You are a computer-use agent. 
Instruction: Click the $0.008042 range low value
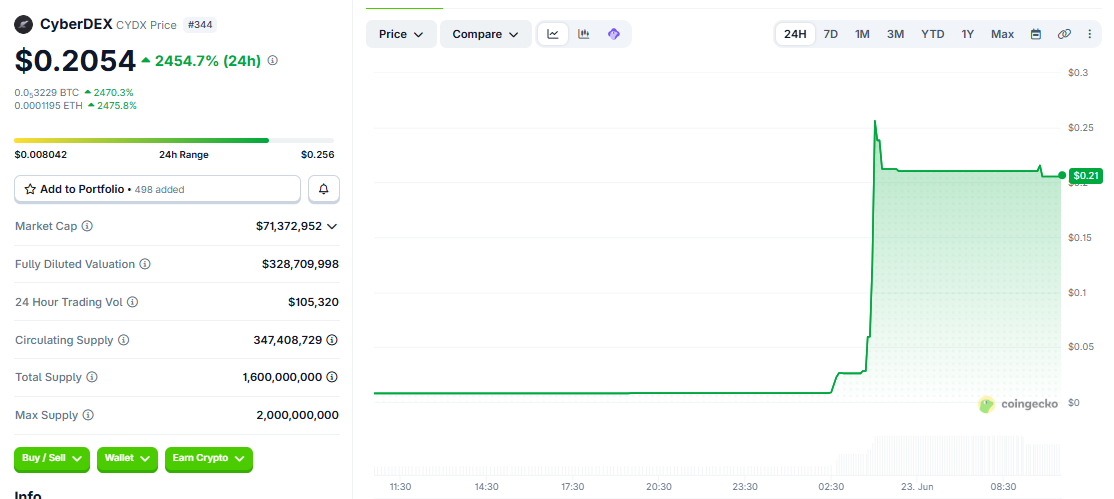(40, 154)
